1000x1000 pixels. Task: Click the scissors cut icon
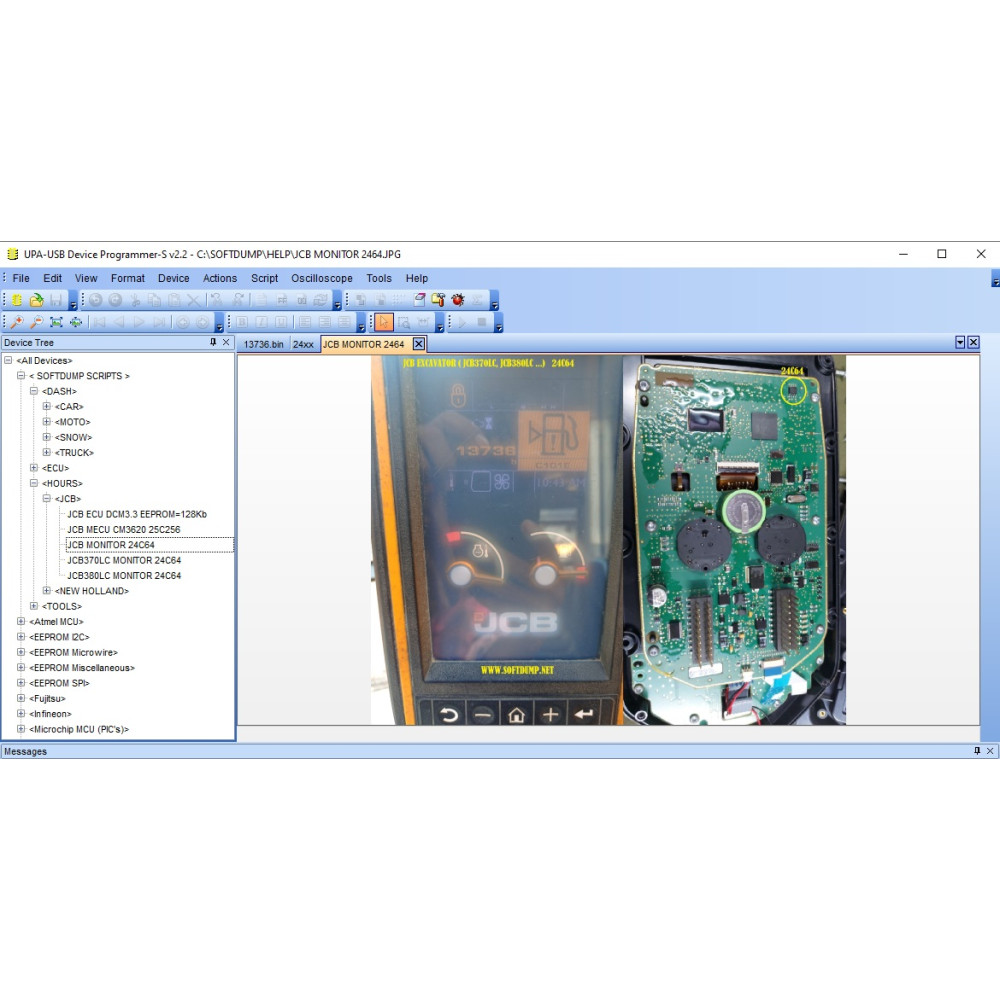tap(135, 300)
